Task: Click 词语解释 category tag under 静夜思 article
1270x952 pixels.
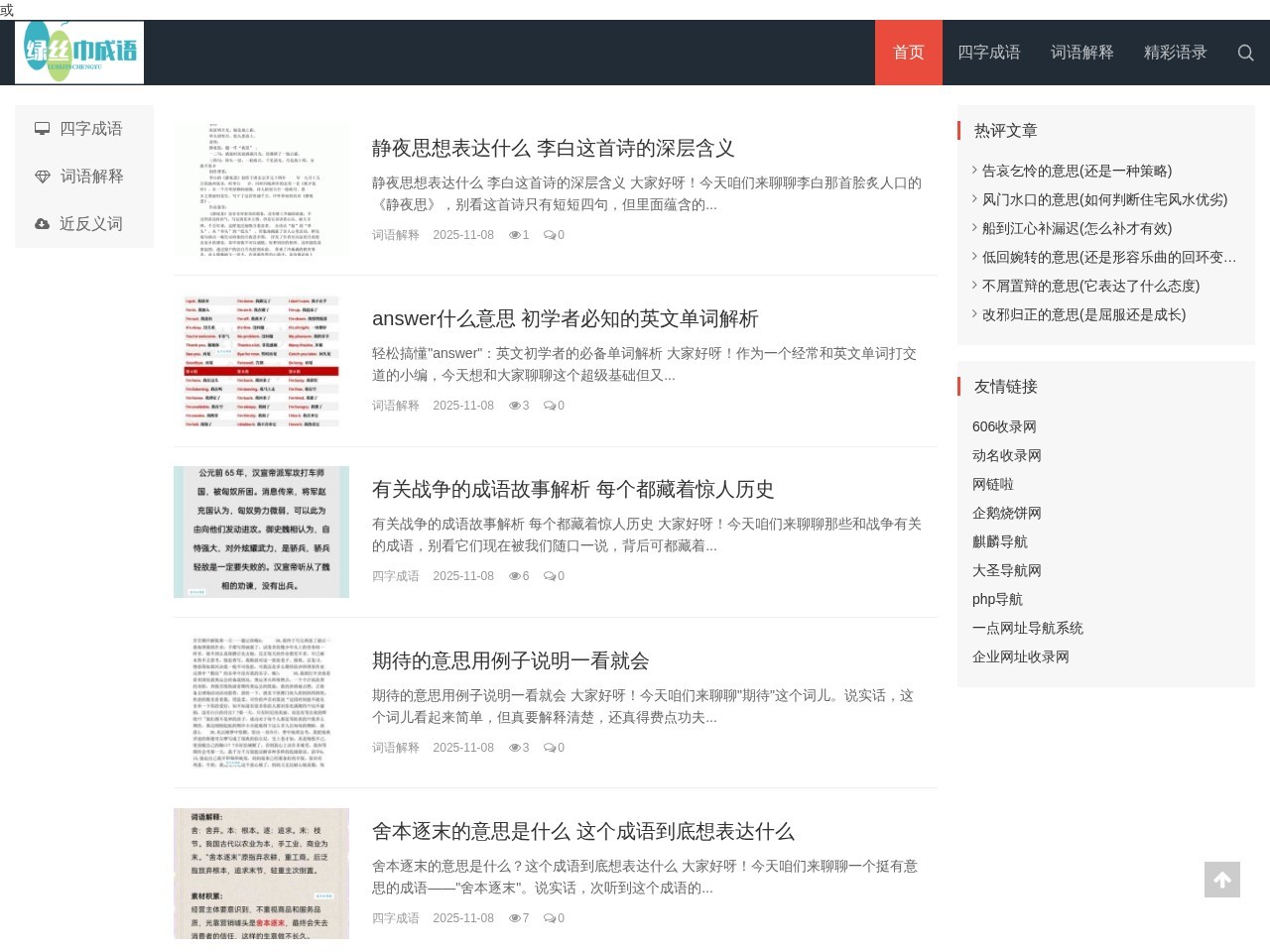Action: [x=396, y=235]
